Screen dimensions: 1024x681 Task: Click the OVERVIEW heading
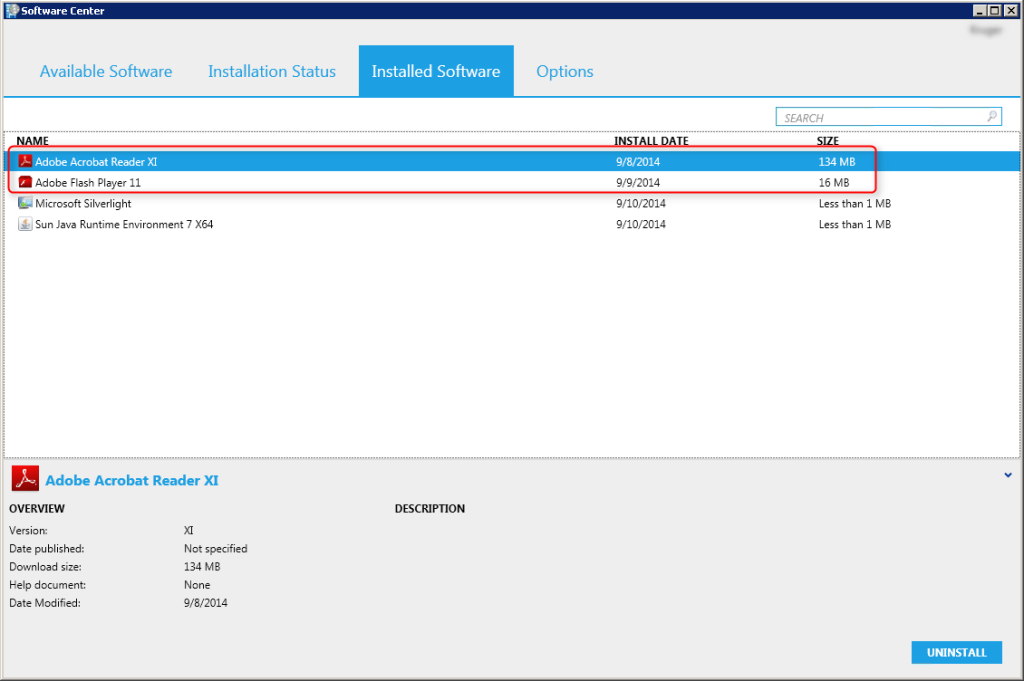pos(37,509)
